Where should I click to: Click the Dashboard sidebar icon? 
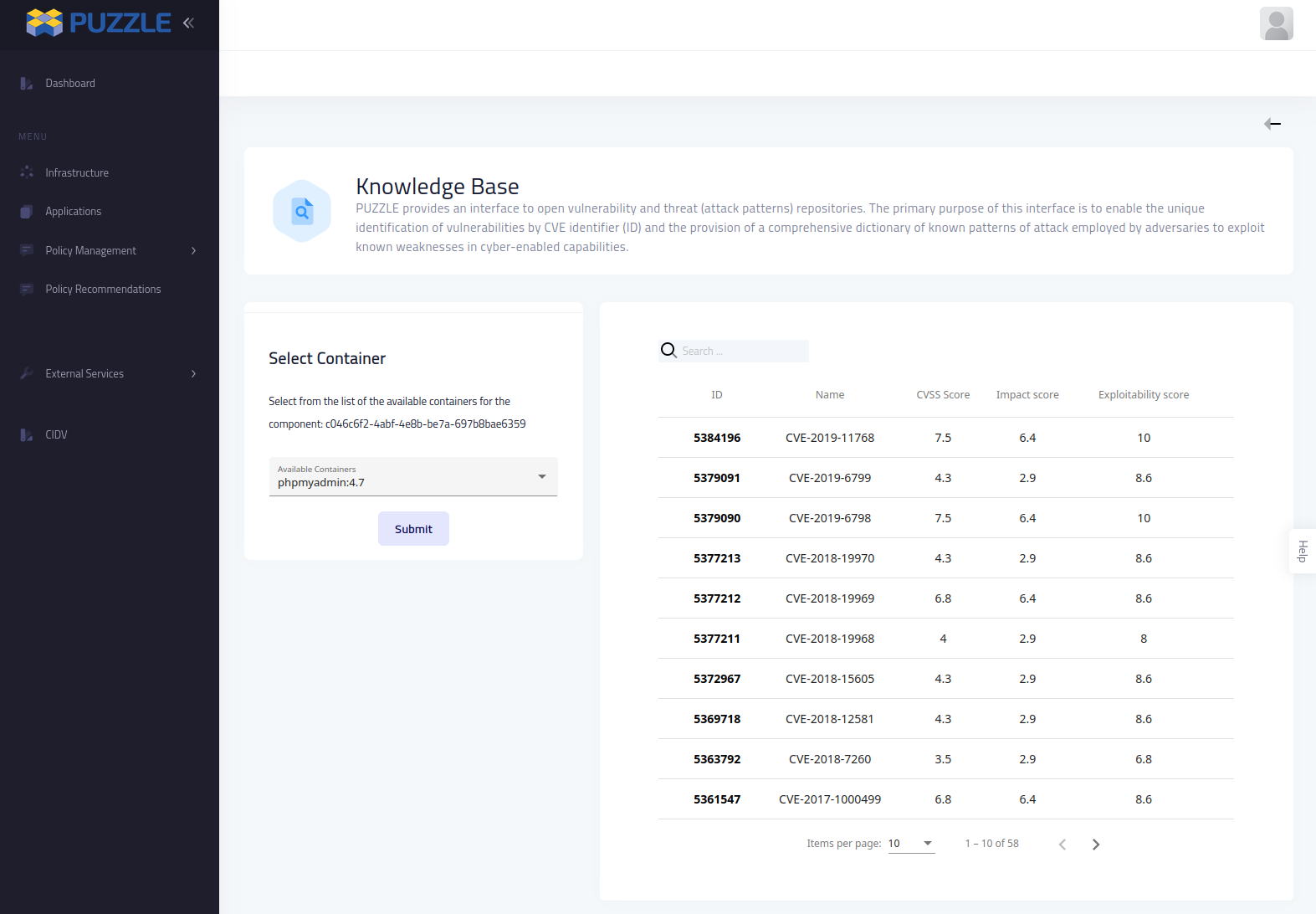pyautogui.click(x=27, y=84)
